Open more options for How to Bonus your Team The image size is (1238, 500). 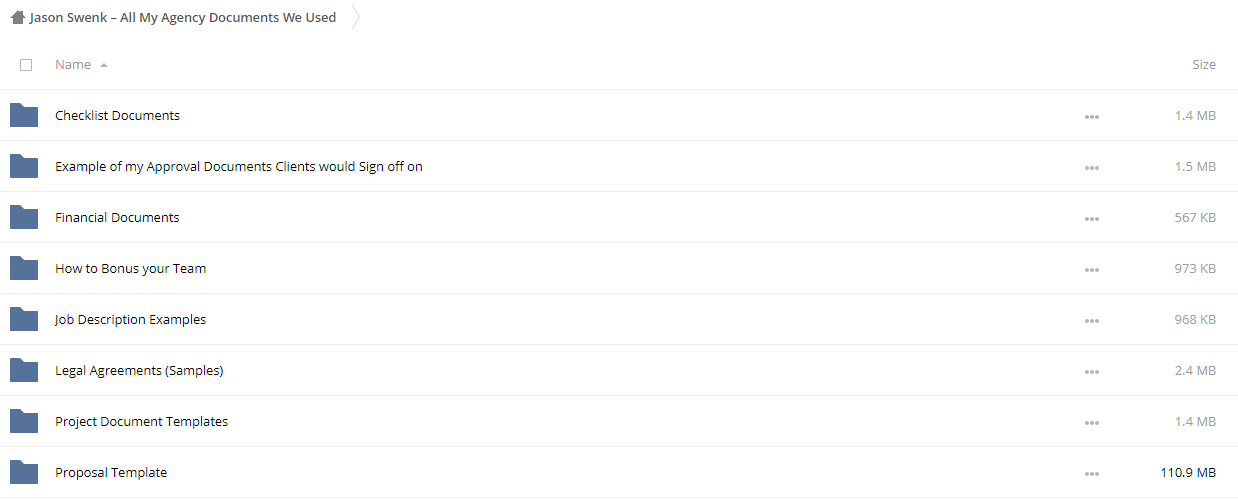(1091, 270)
